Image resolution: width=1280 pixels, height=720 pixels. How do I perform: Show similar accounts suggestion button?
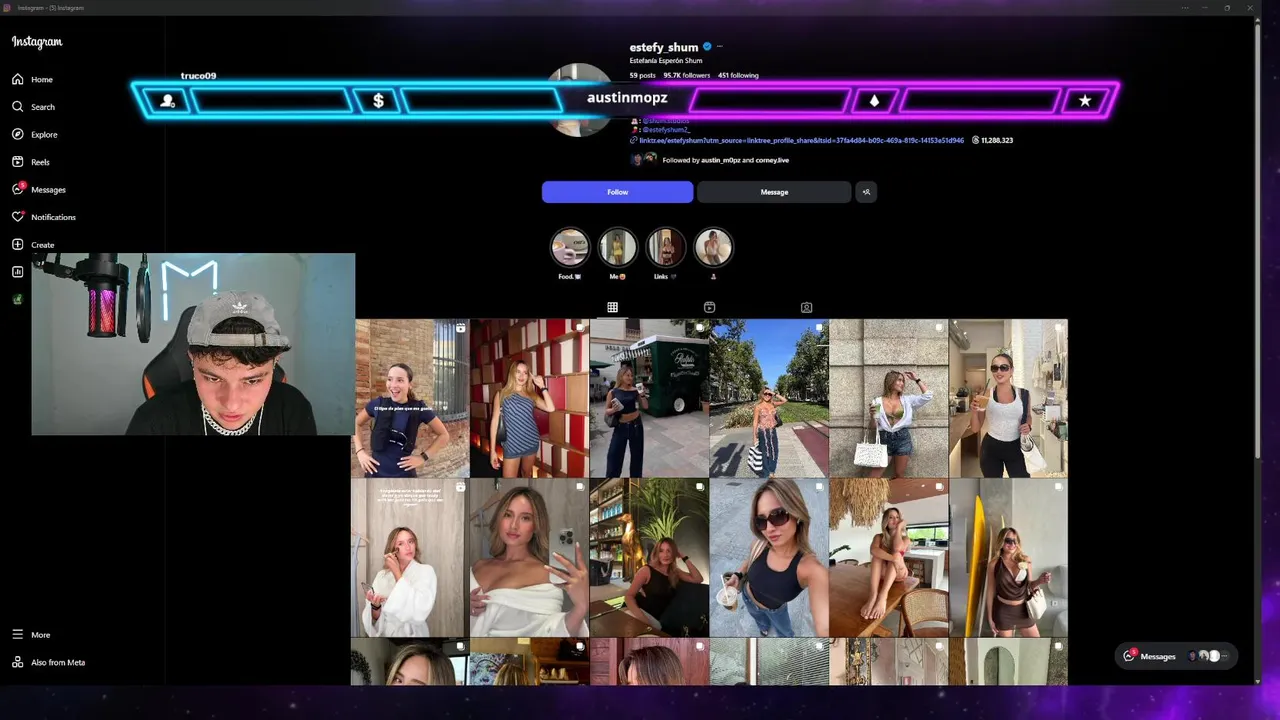click(866, 192)
